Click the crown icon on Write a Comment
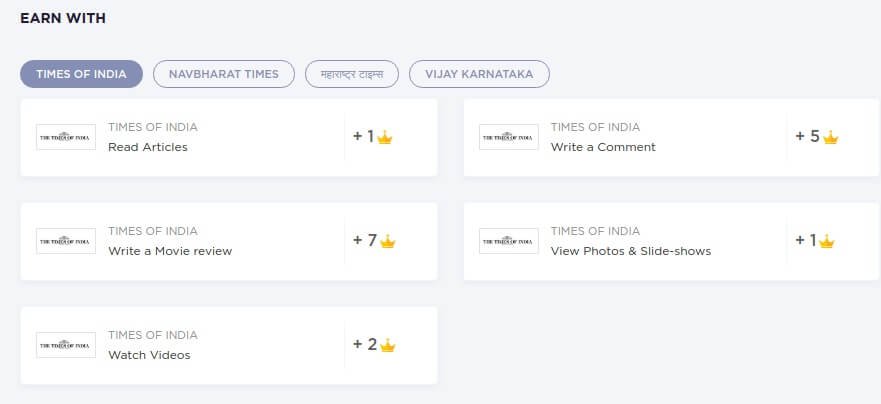Image resolution: width=881 pixels, height=404 pixels. coord(830,137)
